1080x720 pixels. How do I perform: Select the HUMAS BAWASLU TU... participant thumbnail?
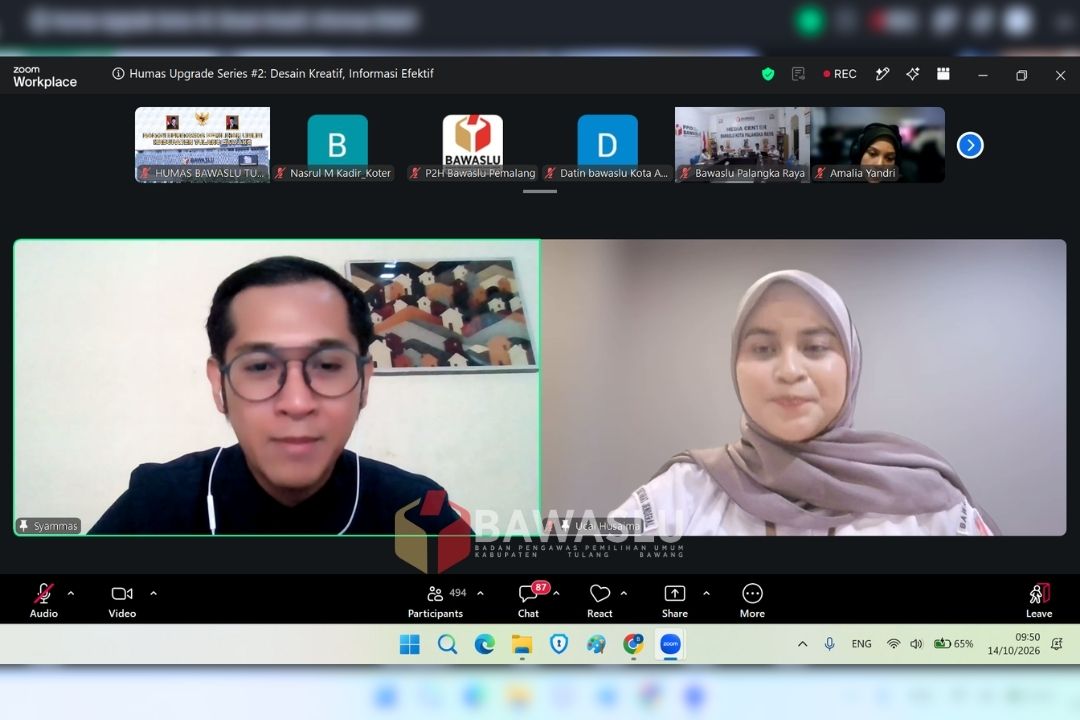(202, 145)
